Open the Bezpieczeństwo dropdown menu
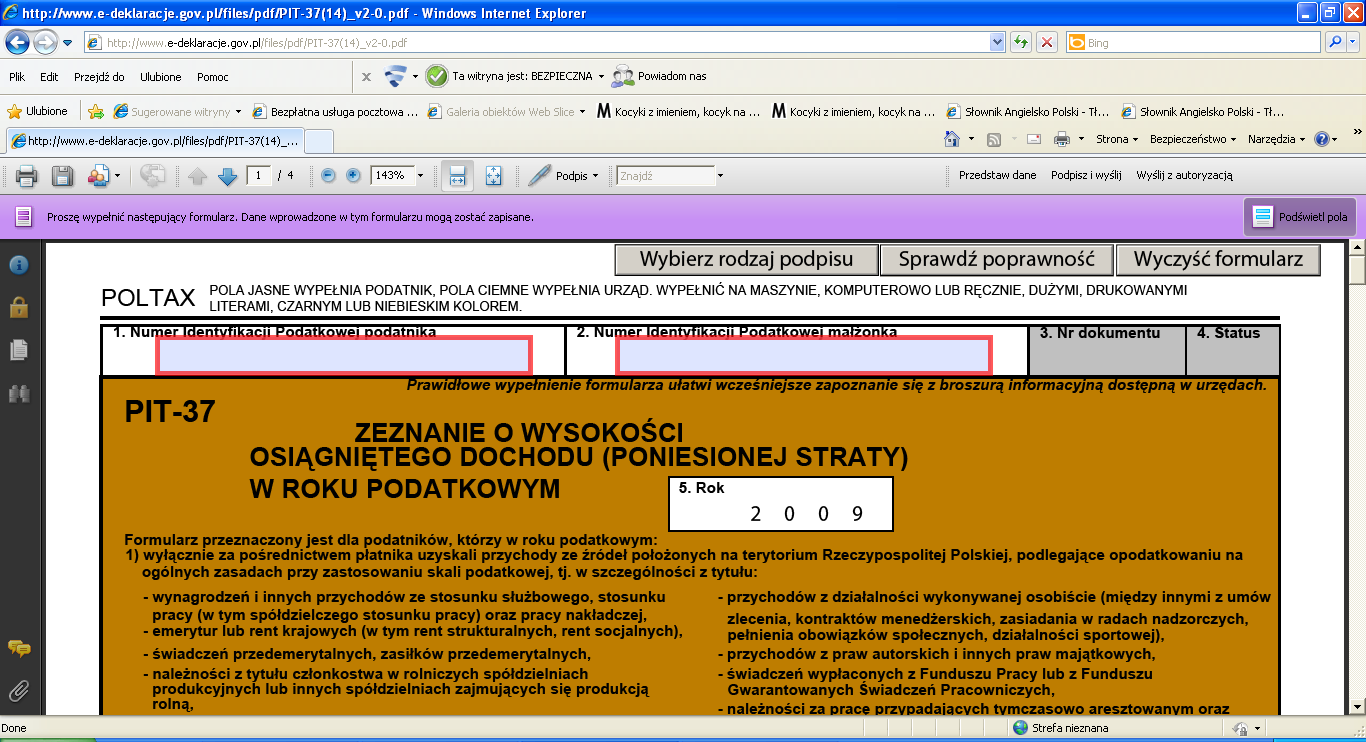The width and height of the screenshot is (1366, 742). point(1193,139)
